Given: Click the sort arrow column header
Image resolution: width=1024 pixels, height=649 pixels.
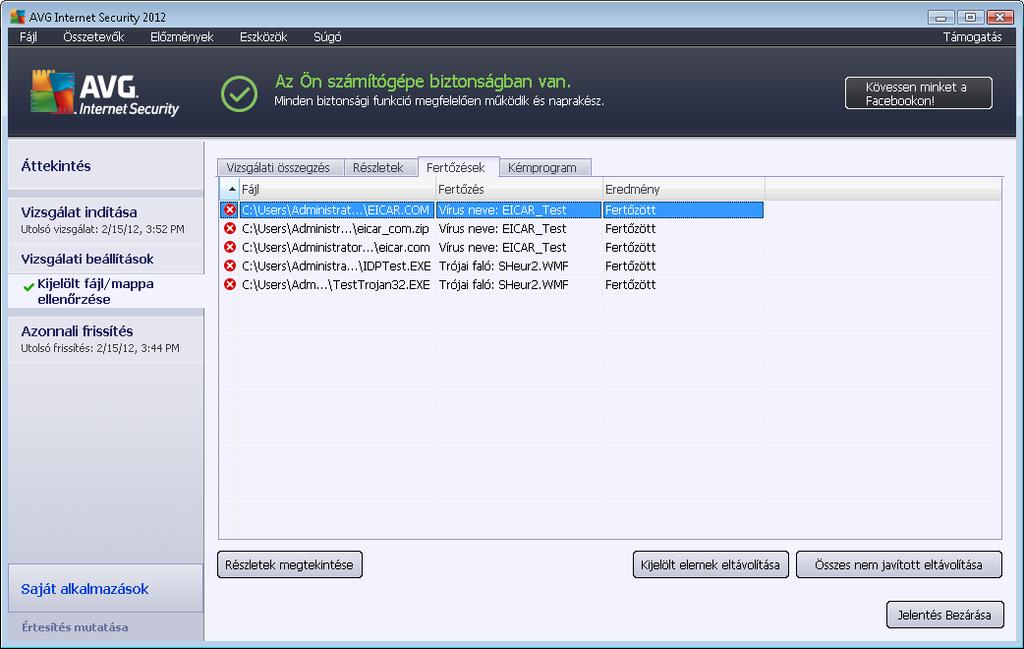Looking at the screenshot, I should (230, 189).
